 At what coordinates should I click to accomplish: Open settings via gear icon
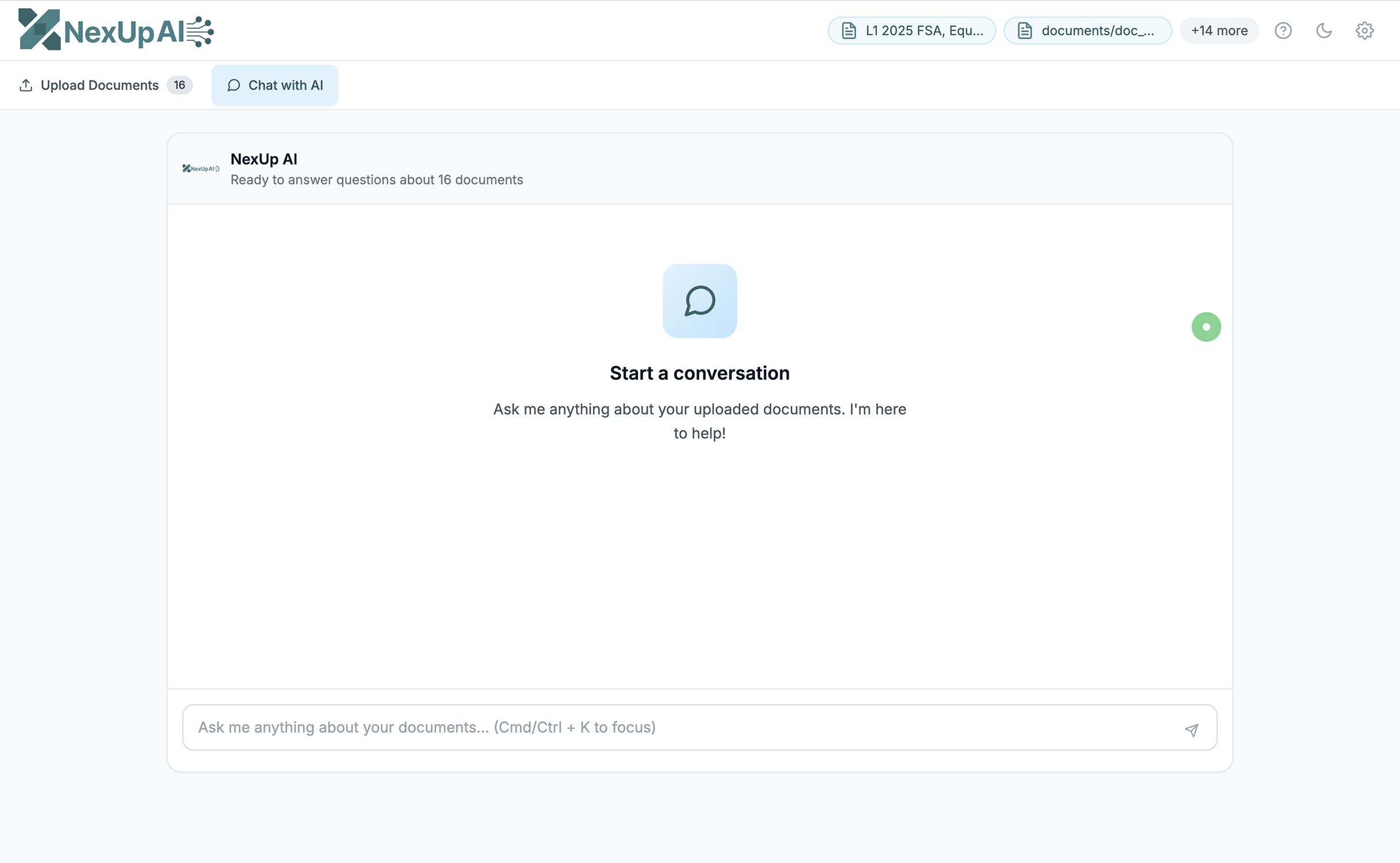tap(1364, 30)
